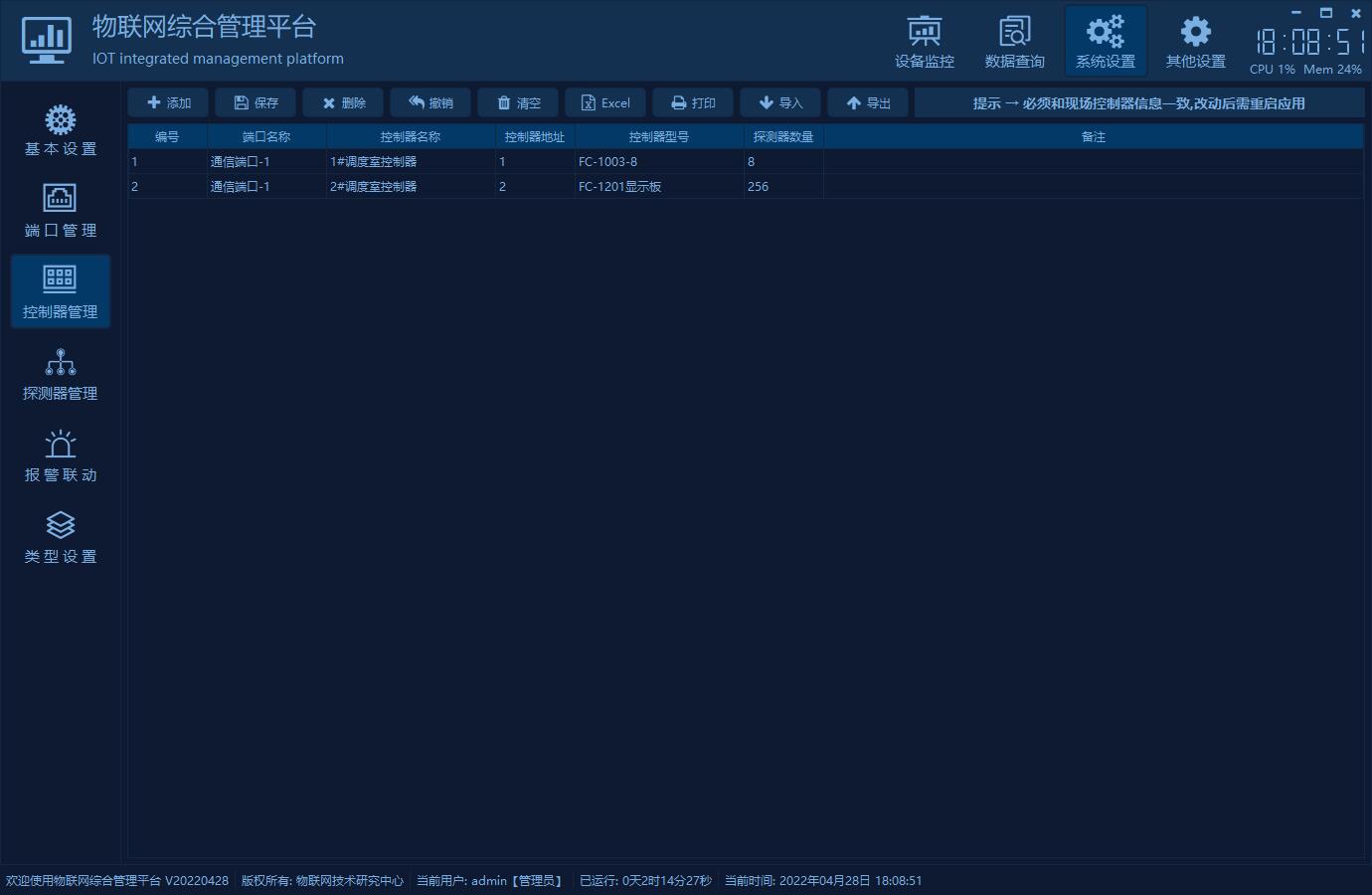Open 端口管理 port management
This screenshot has height=895, width=1372.
[x=61, y=211]
